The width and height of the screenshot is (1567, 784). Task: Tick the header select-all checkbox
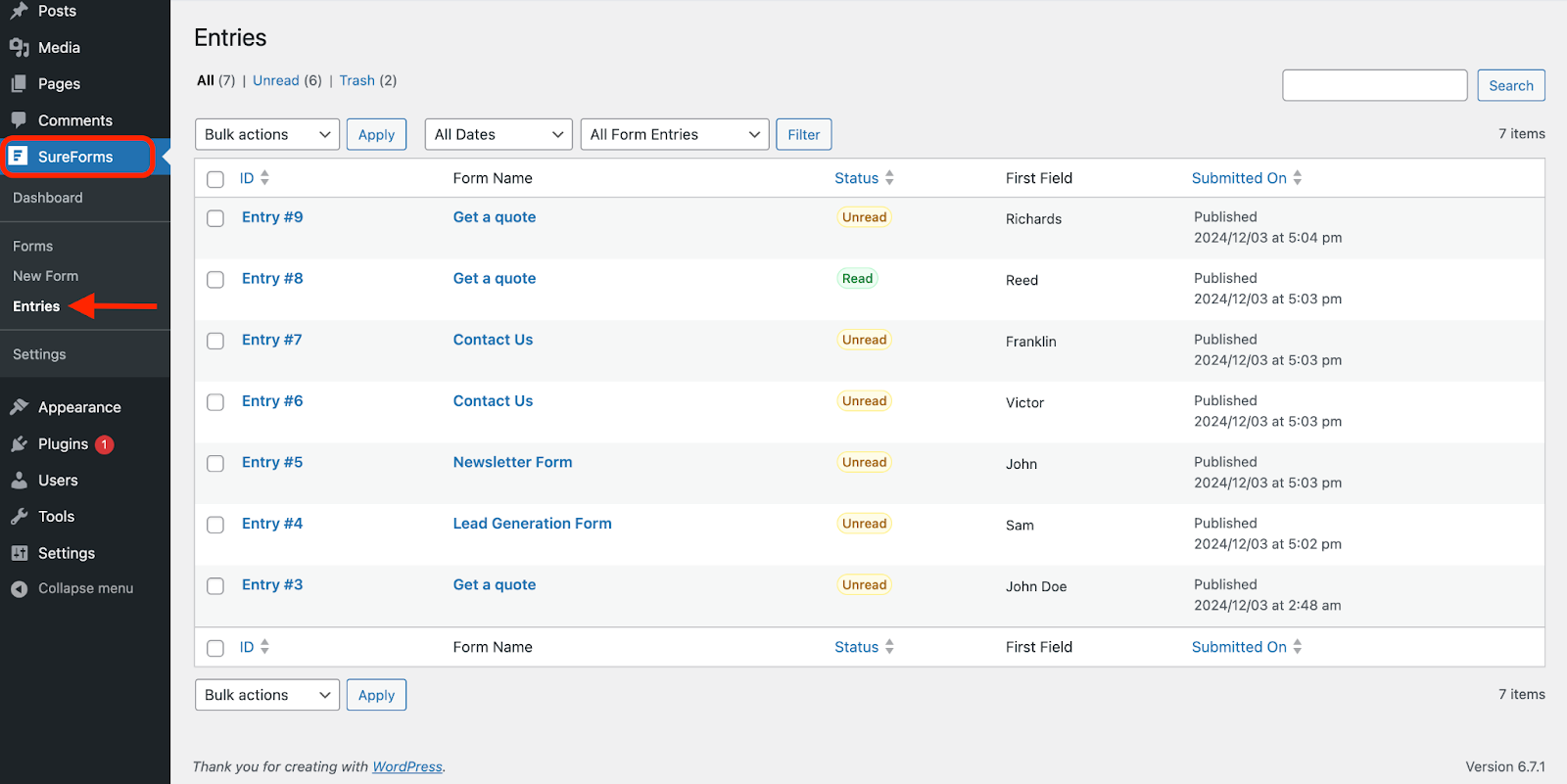215,179
